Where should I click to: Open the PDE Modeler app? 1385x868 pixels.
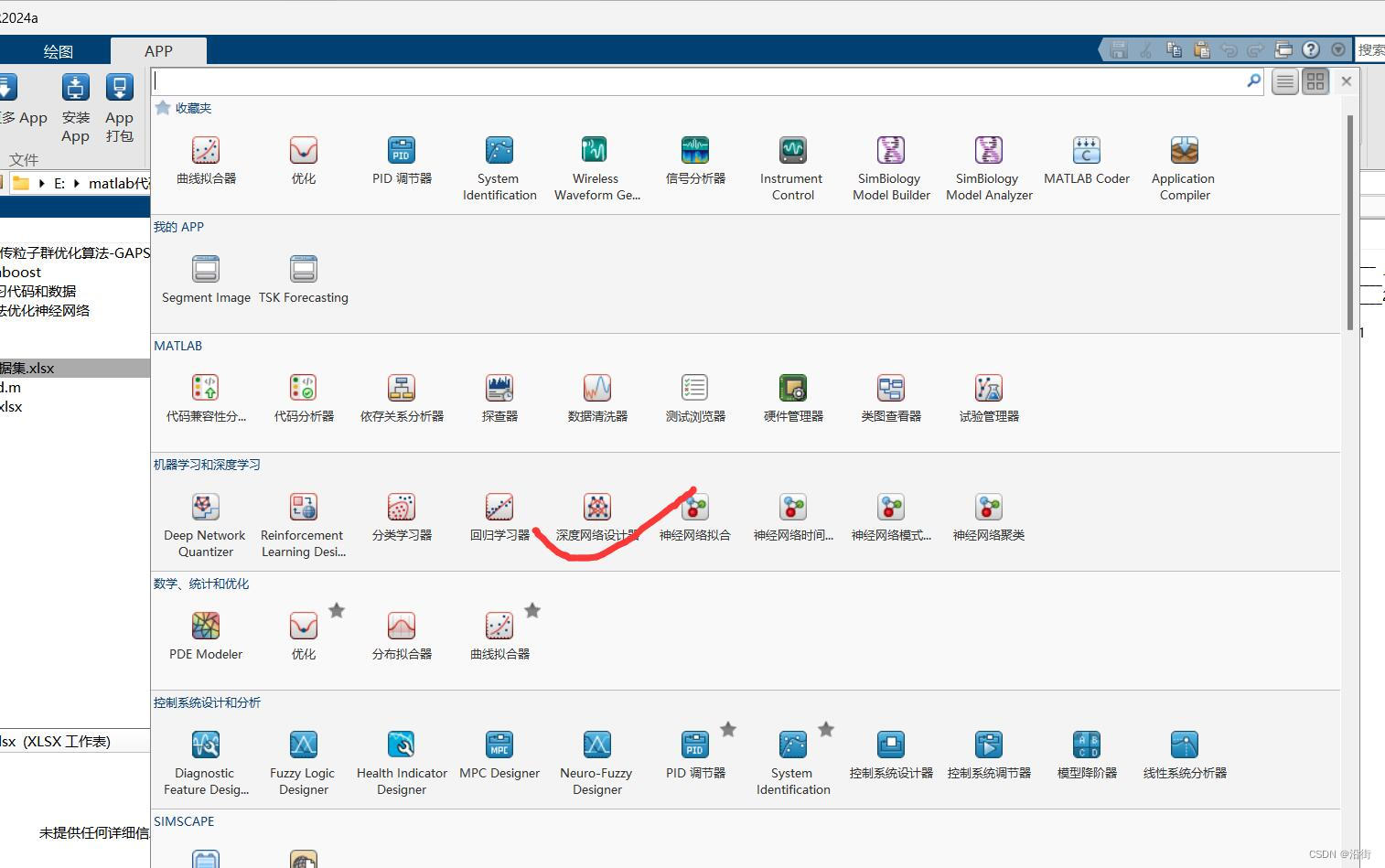click(206, 636)
